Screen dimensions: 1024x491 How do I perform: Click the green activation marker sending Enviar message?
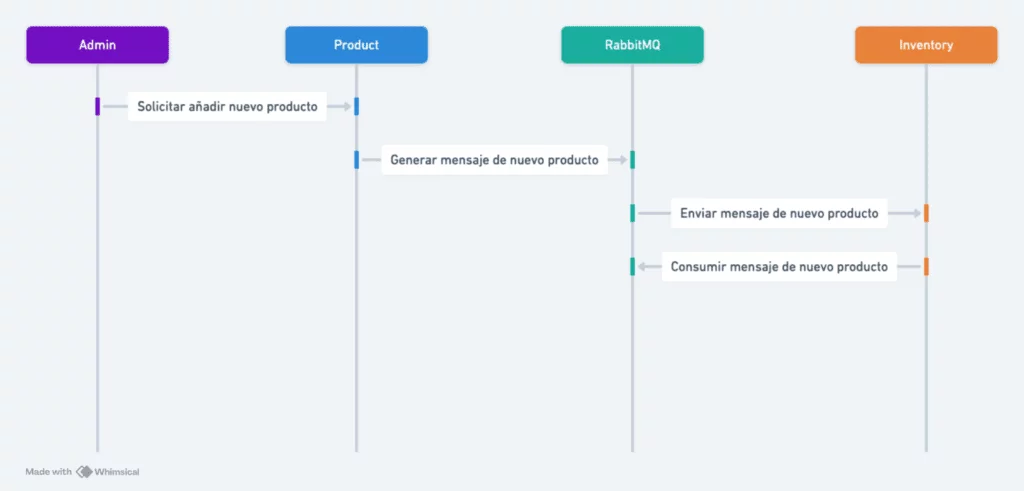[x=632, y=214]
